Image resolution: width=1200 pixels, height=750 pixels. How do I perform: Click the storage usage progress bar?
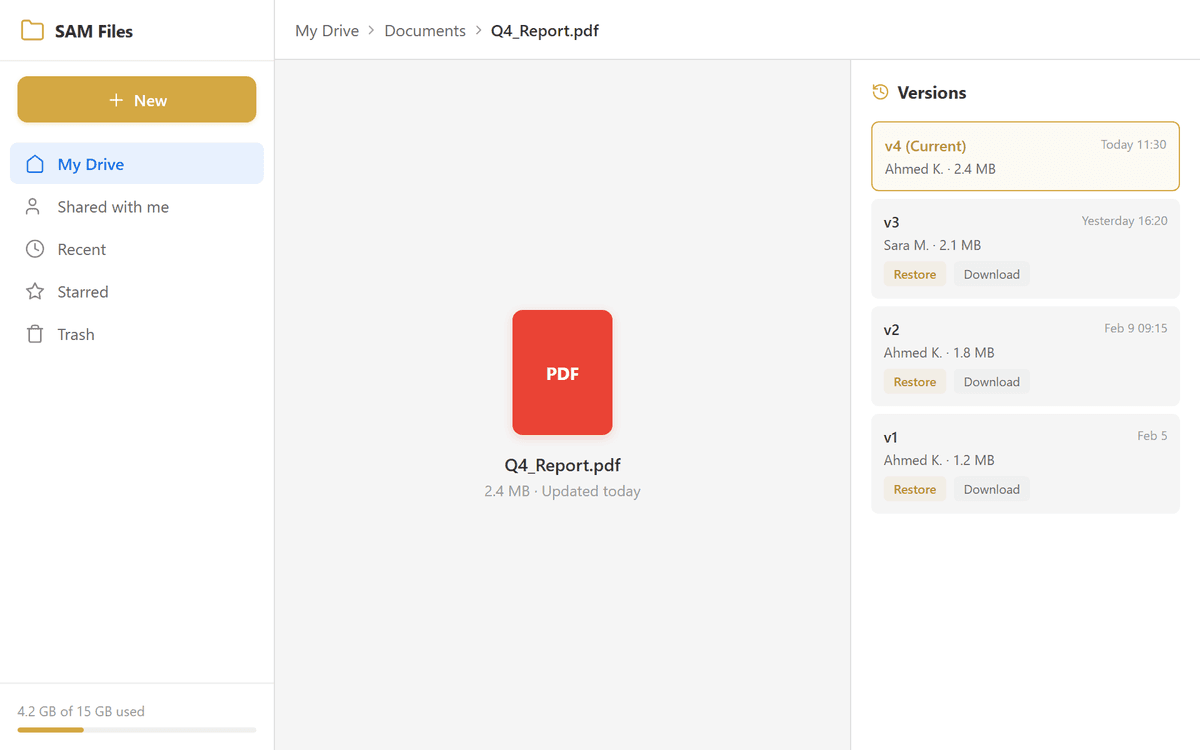(x=136, y=730)
